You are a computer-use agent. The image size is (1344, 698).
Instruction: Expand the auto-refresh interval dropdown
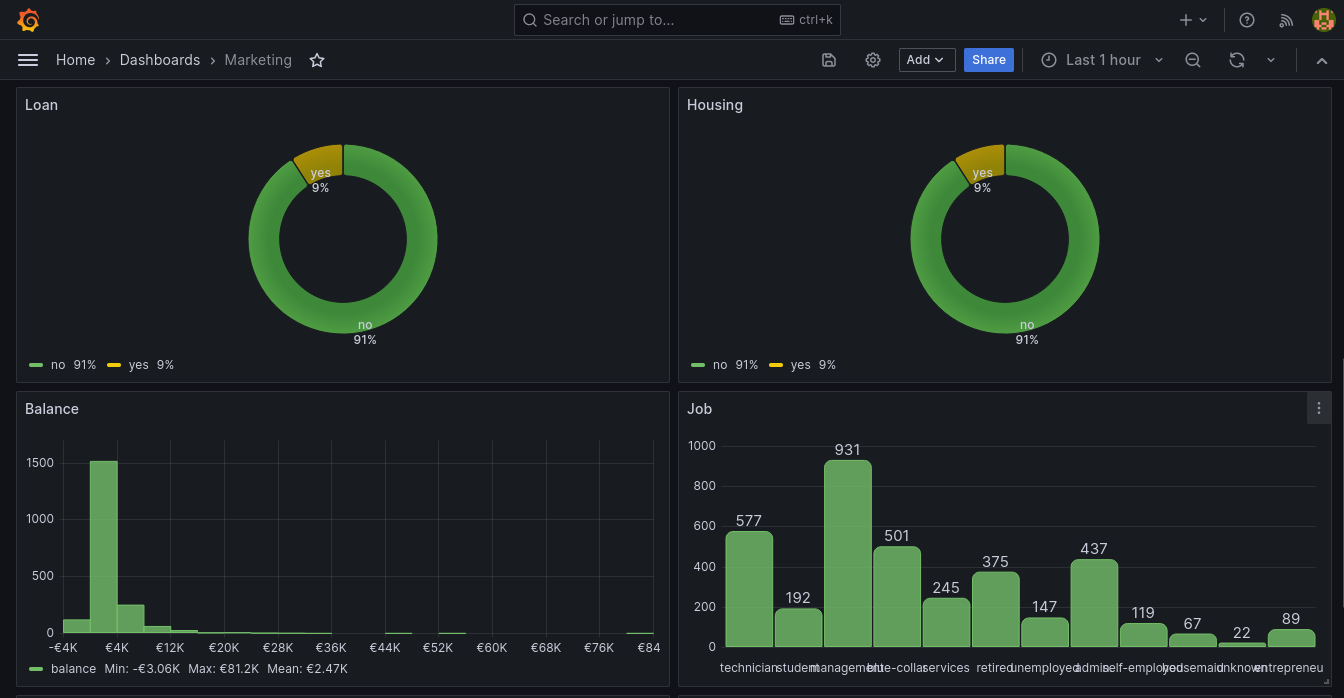point(1270,60)
